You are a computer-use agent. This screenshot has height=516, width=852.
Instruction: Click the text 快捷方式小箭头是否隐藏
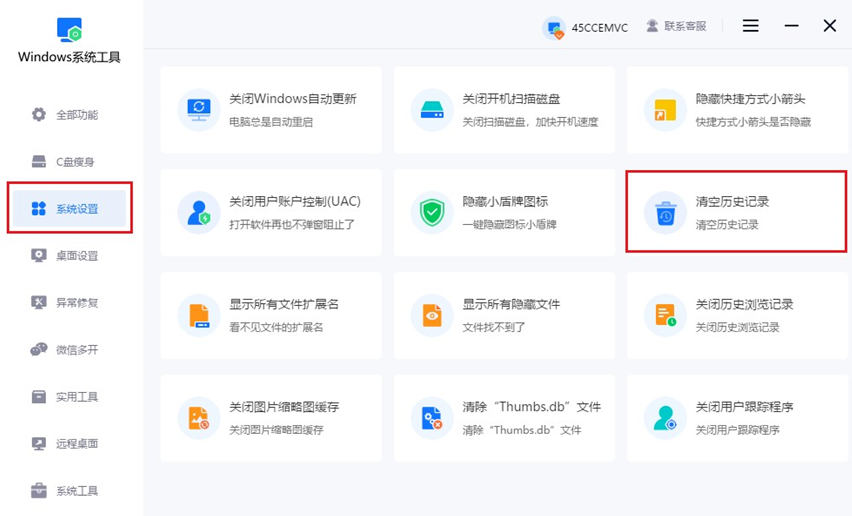click(753, 122)
